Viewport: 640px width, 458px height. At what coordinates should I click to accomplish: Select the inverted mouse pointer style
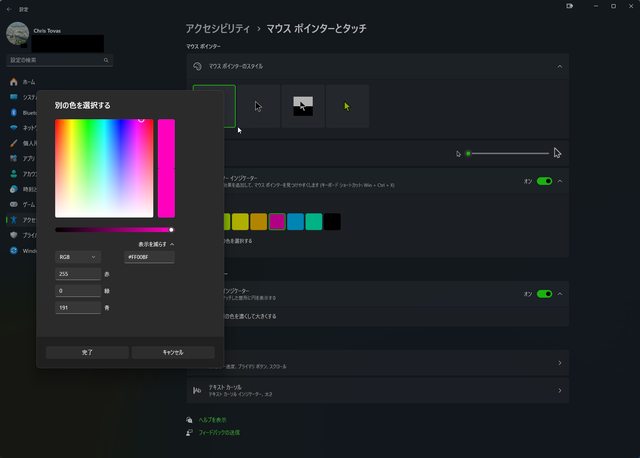(x=304, y=106)
